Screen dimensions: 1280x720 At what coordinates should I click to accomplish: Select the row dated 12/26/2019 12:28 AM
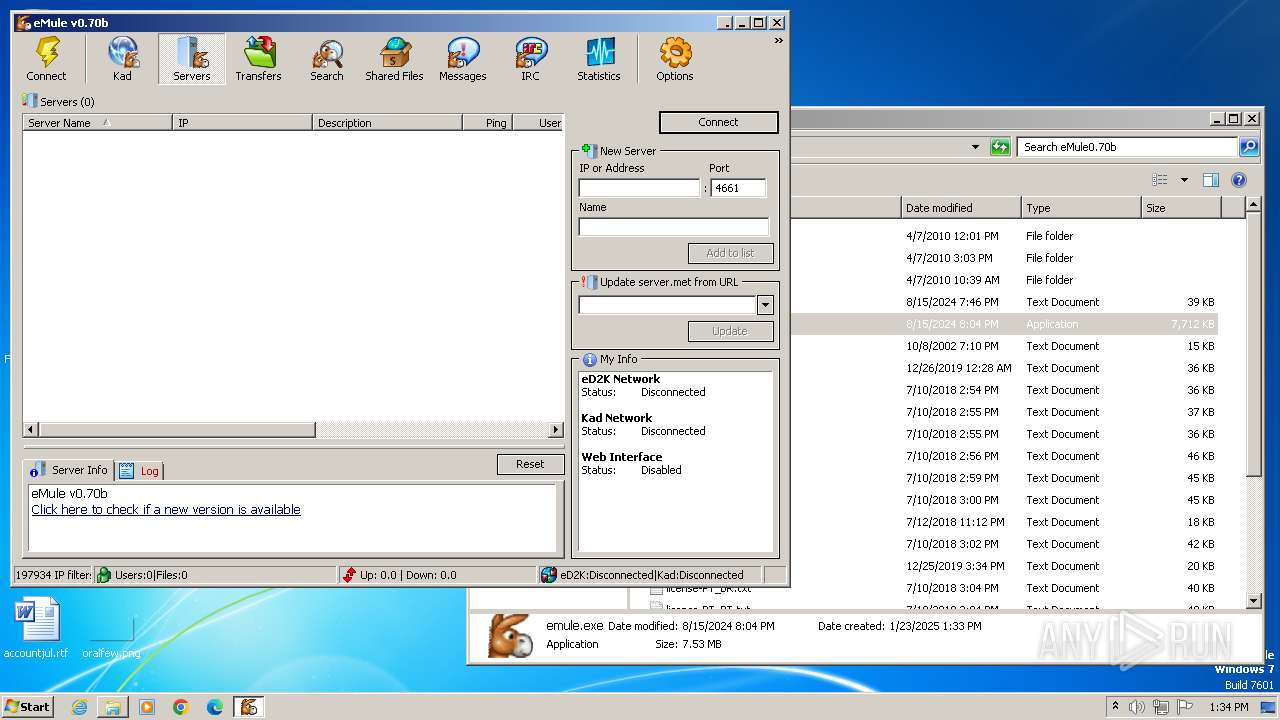[1004, 368]
